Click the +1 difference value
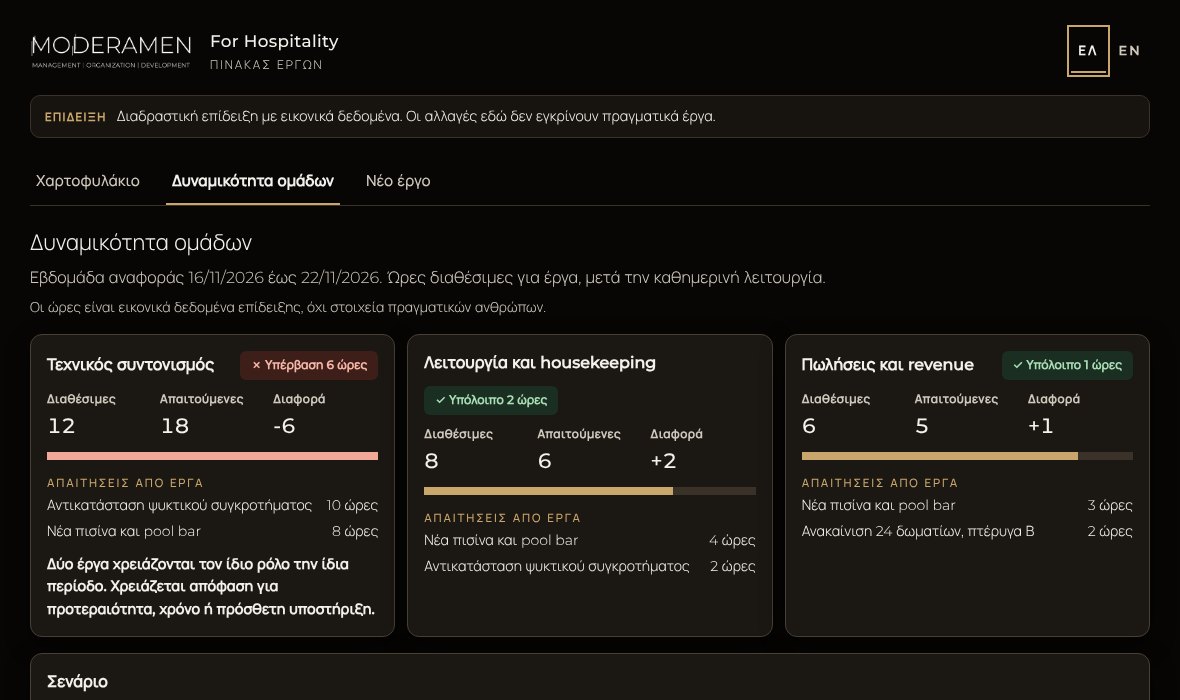Viewport: 1180px width, 700px height. pyautogui.click(x=1040, y=426)
